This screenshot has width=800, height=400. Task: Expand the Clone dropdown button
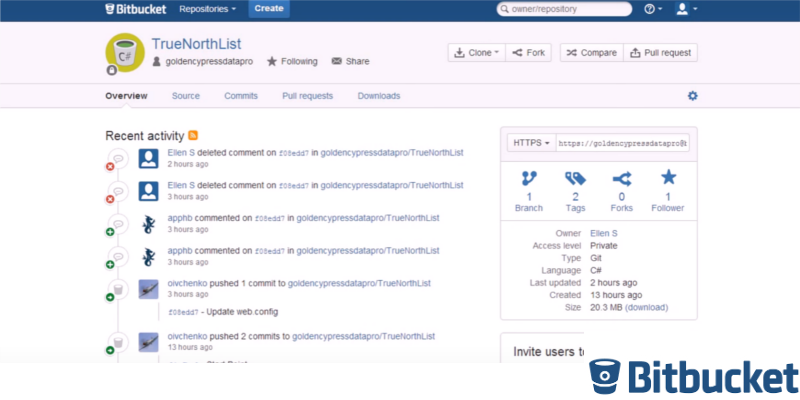[x=476, y=53]
